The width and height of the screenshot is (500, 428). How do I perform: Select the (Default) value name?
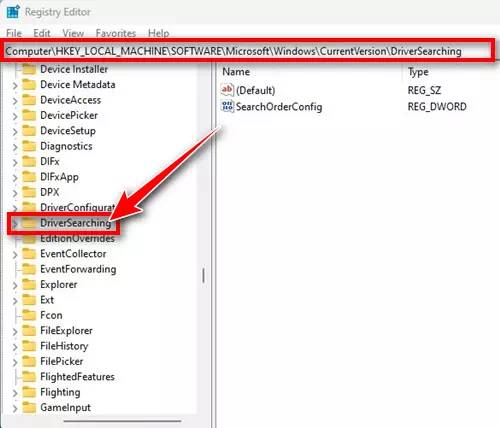(x=256, y=91)
